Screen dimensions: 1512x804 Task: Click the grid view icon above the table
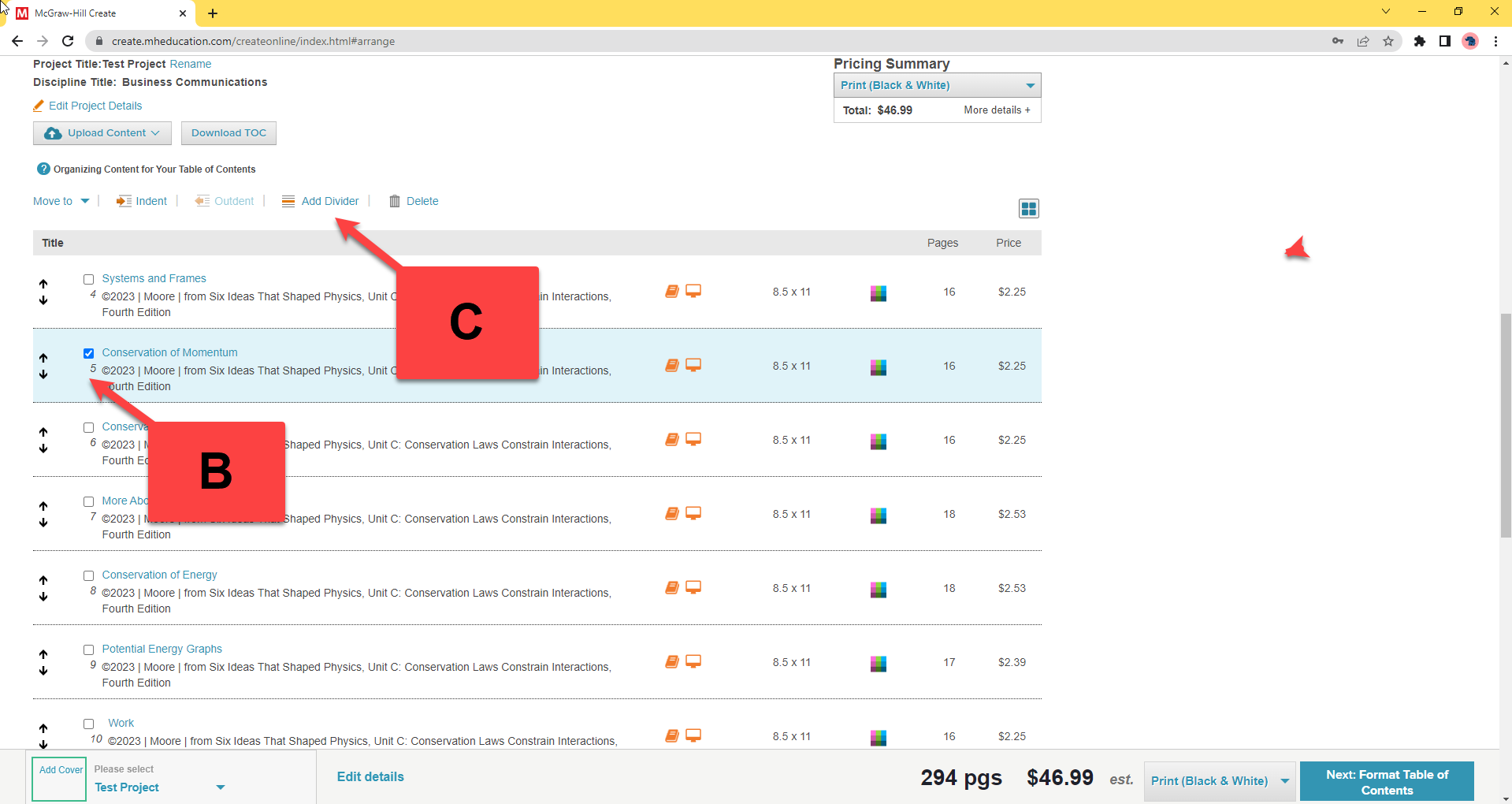pyautogui.click(x=1028, y=208)
